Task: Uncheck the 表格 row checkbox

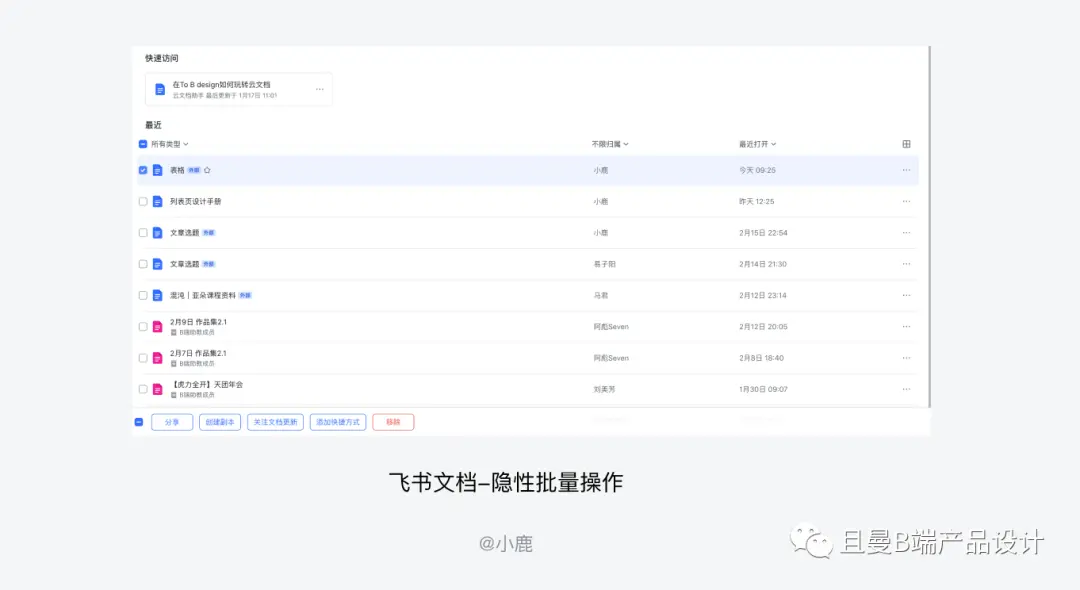Action: (x=143, y=170)
